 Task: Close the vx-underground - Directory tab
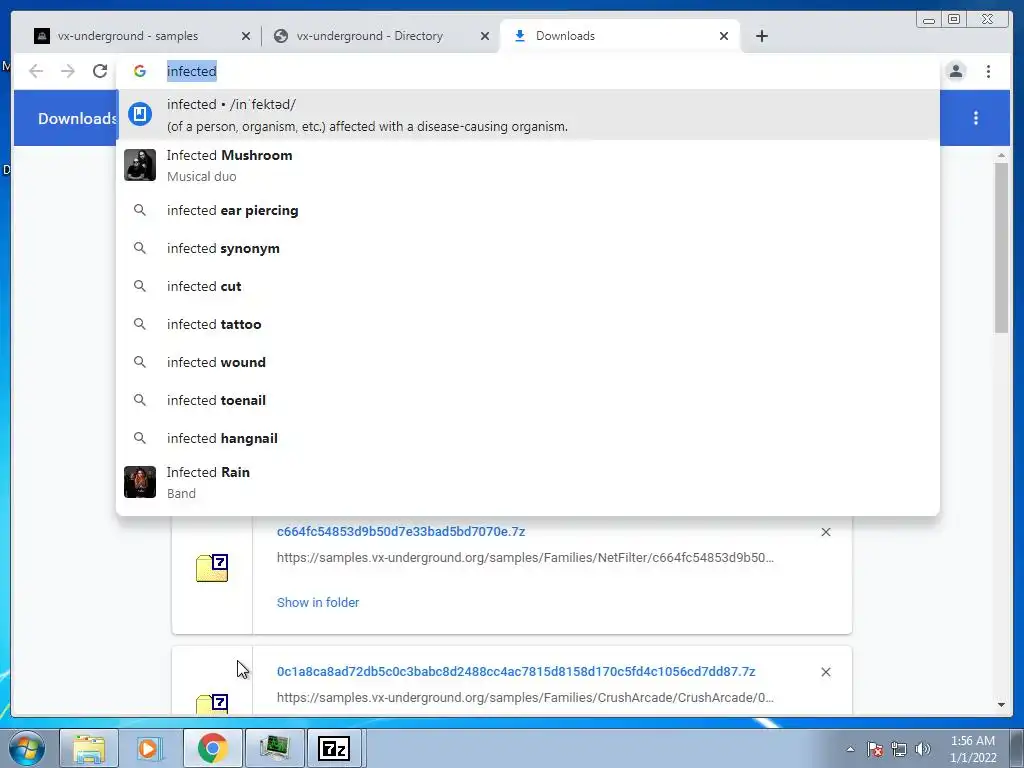(x=485, y=36)
